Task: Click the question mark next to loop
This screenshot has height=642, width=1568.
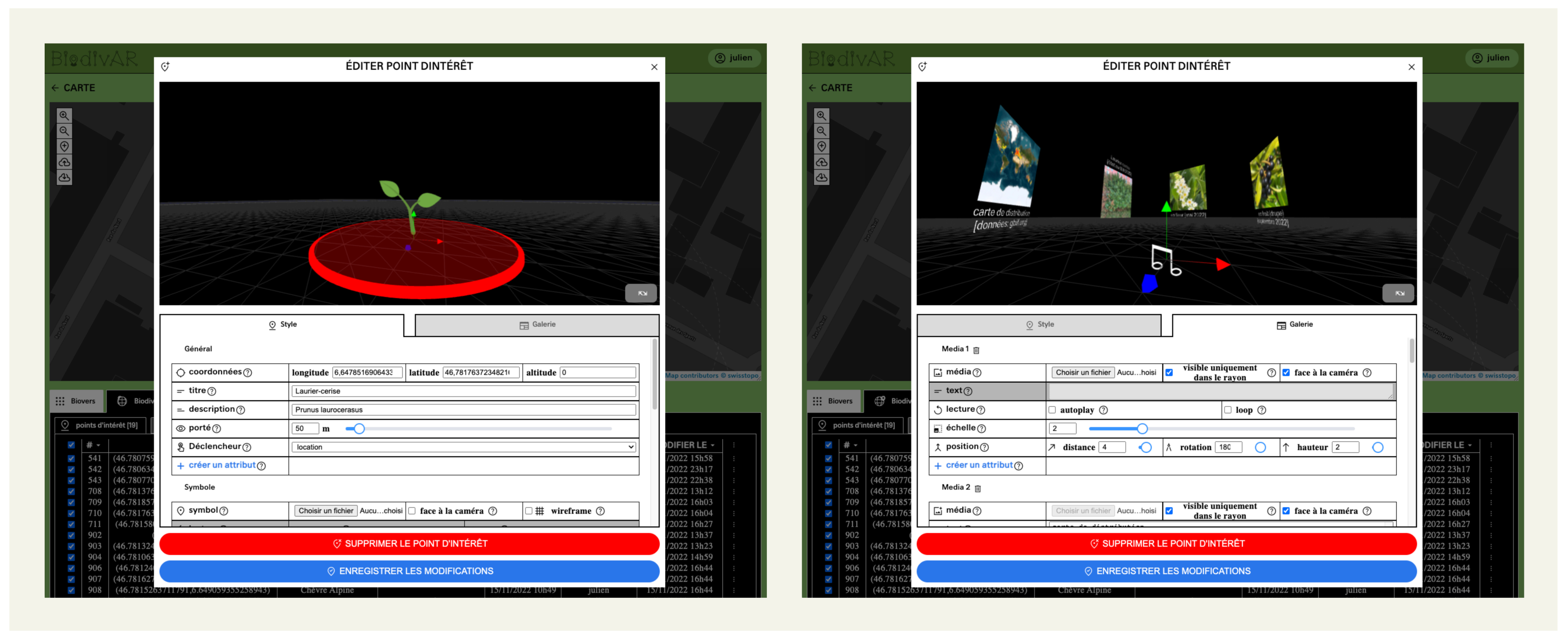Action: click(1262, 410)
